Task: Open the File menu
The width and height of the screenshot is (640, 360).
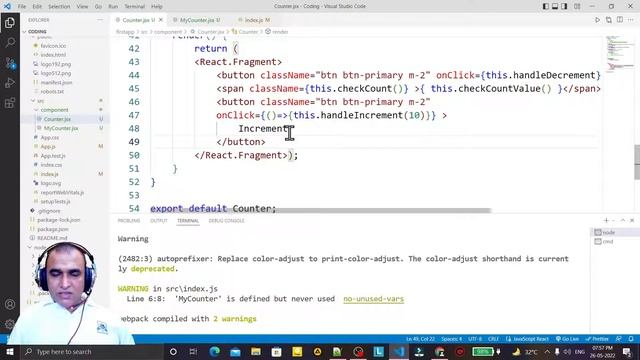Action: pos(22,6)
